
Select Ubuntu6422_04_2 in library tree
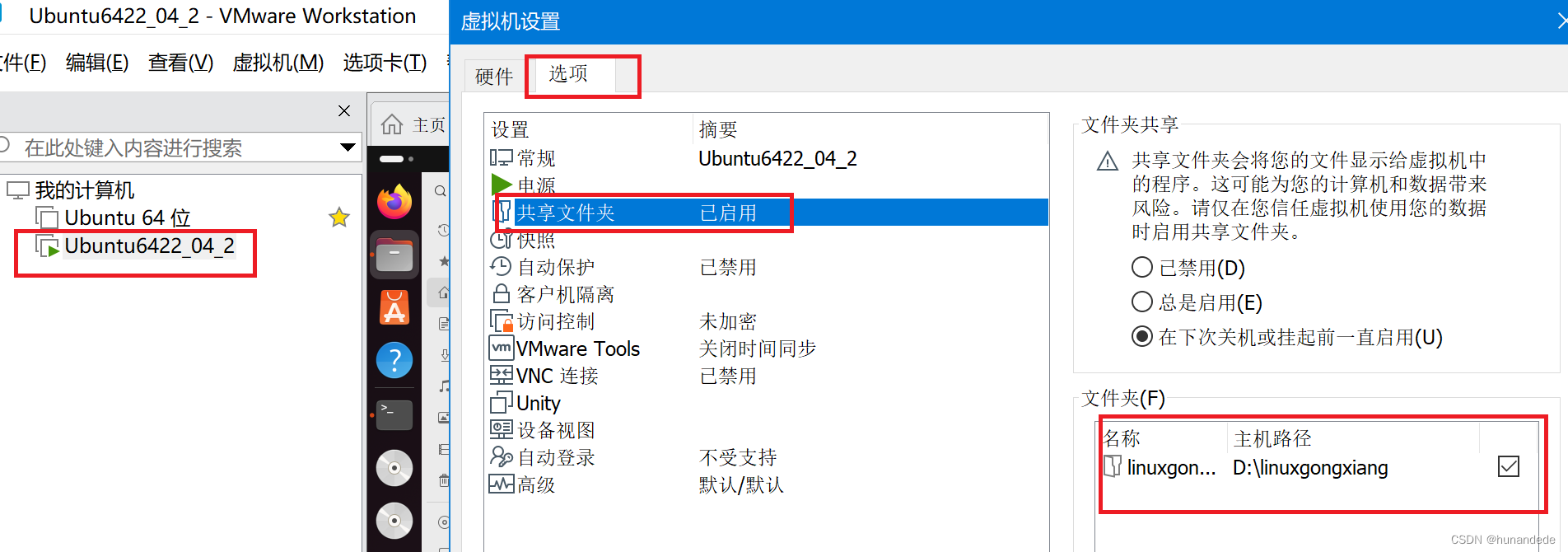(x=149, y=246)
